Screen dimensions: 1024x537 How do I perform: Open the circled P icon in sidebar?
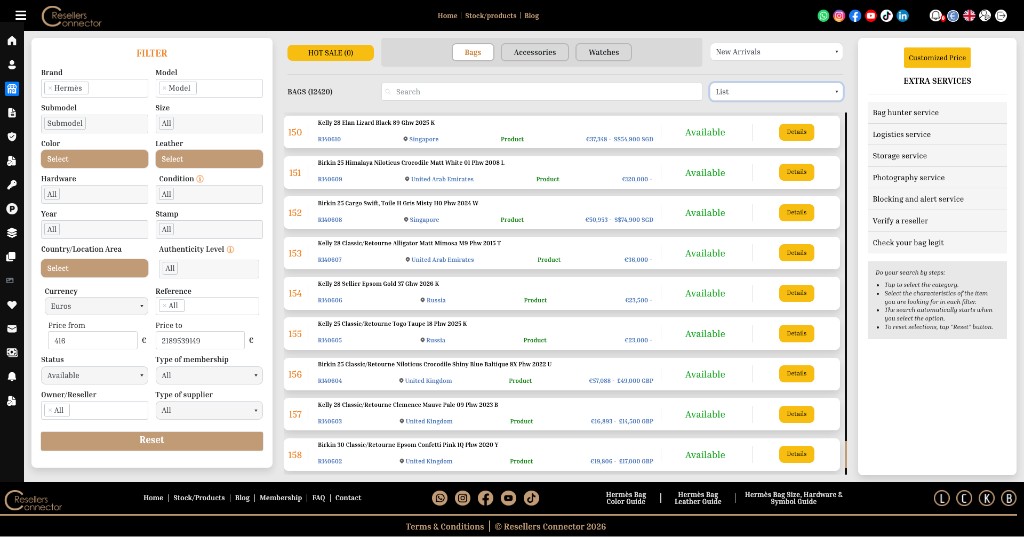(x=12, y=209)
